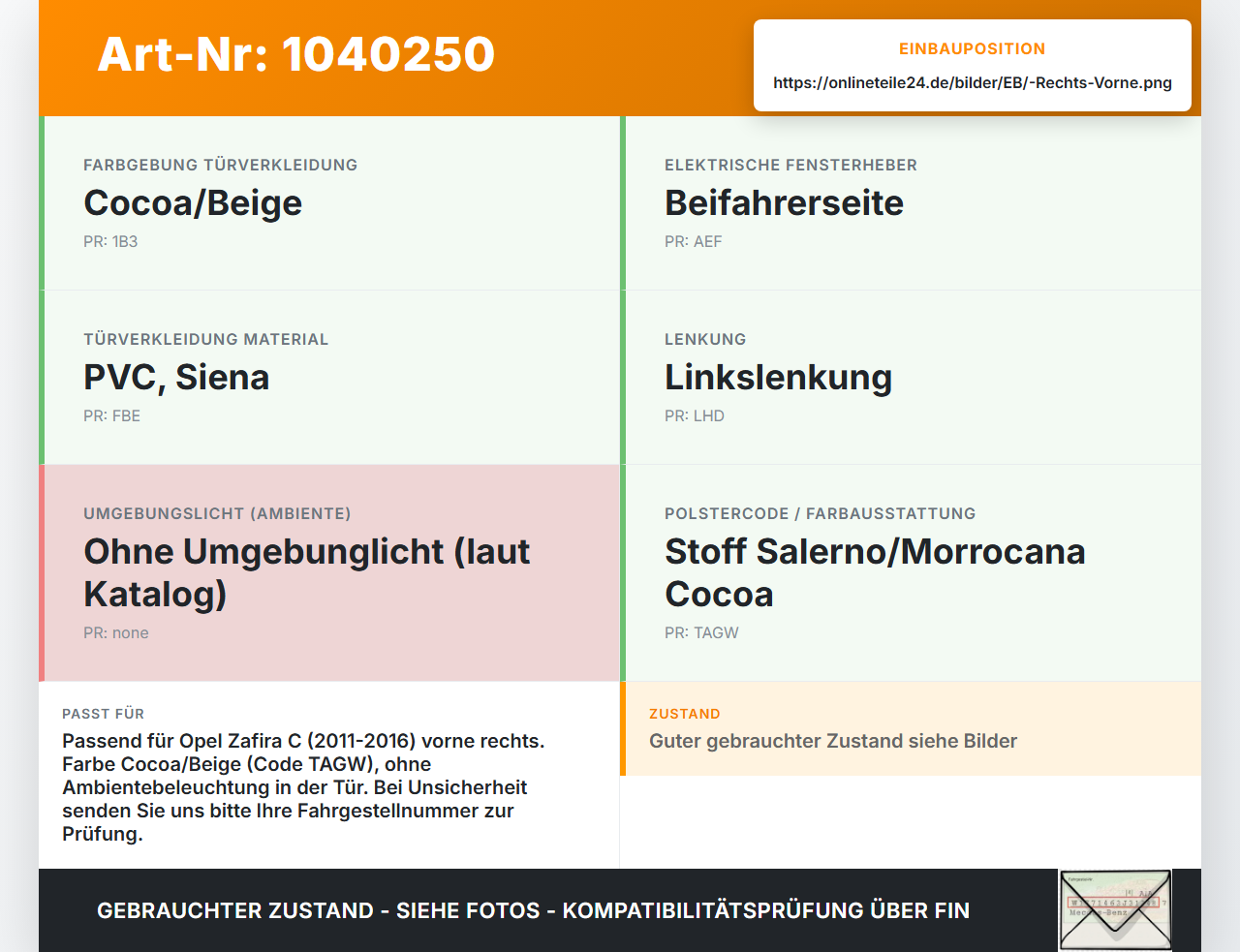Click the UMGEBUNGSLICHT (AMBIENTE) label
The image size is (1240, 952).
pos(217,513)
